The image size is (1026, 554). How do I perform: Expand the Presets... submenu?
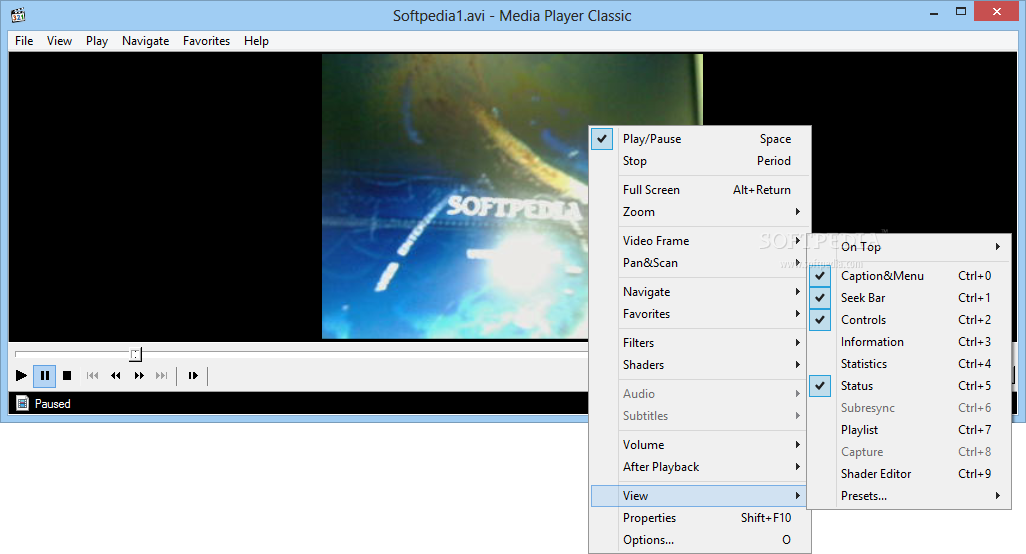(x=910, y=496)
